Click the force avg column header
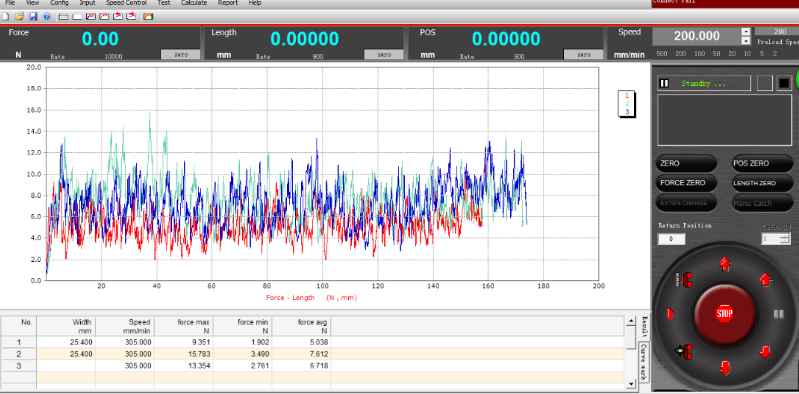Image resolution: width=799 pixels, height=394 pixels. (302, 326)
